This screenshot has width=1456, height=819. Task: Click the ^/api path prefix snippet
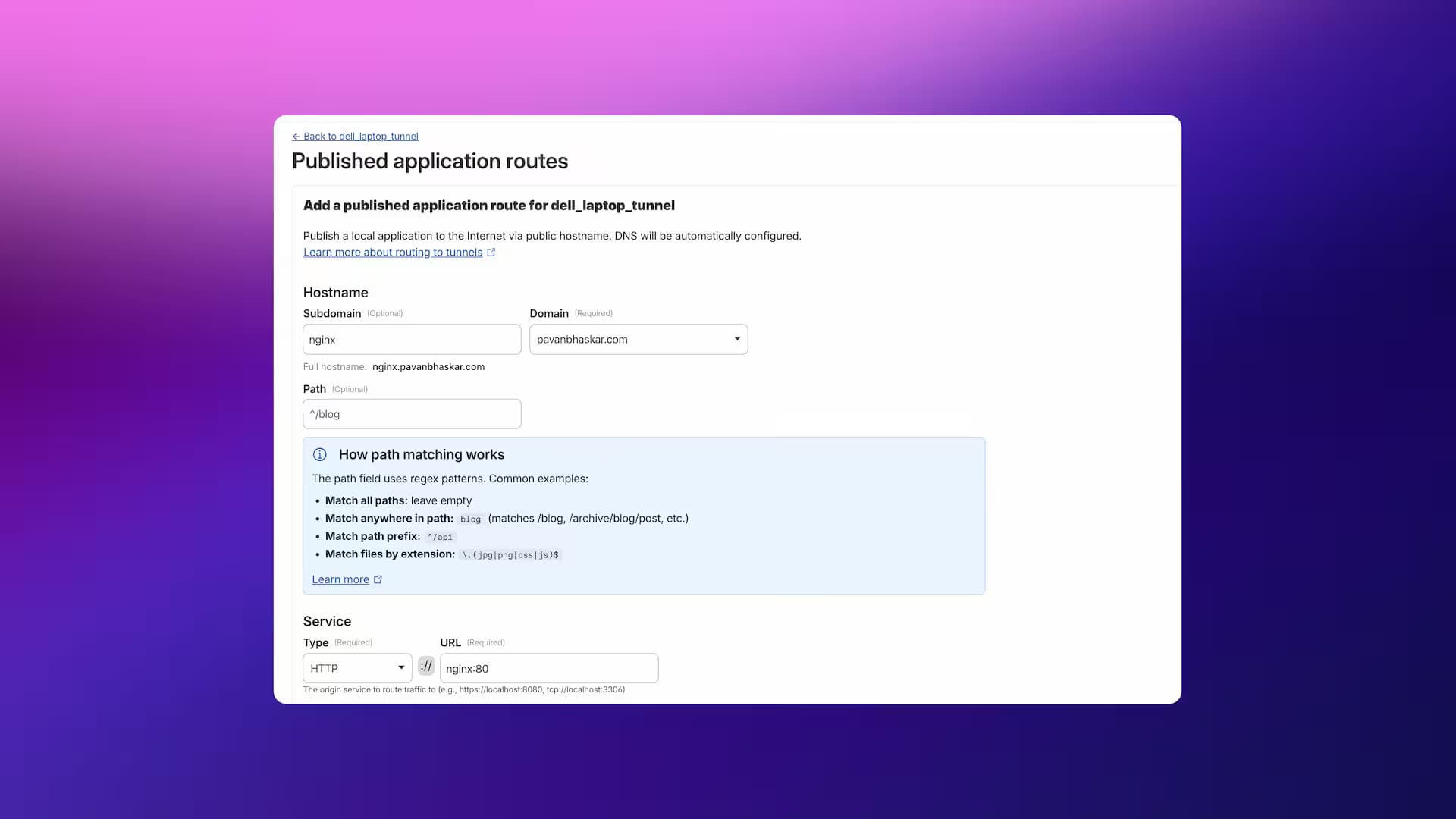[440, 537]
